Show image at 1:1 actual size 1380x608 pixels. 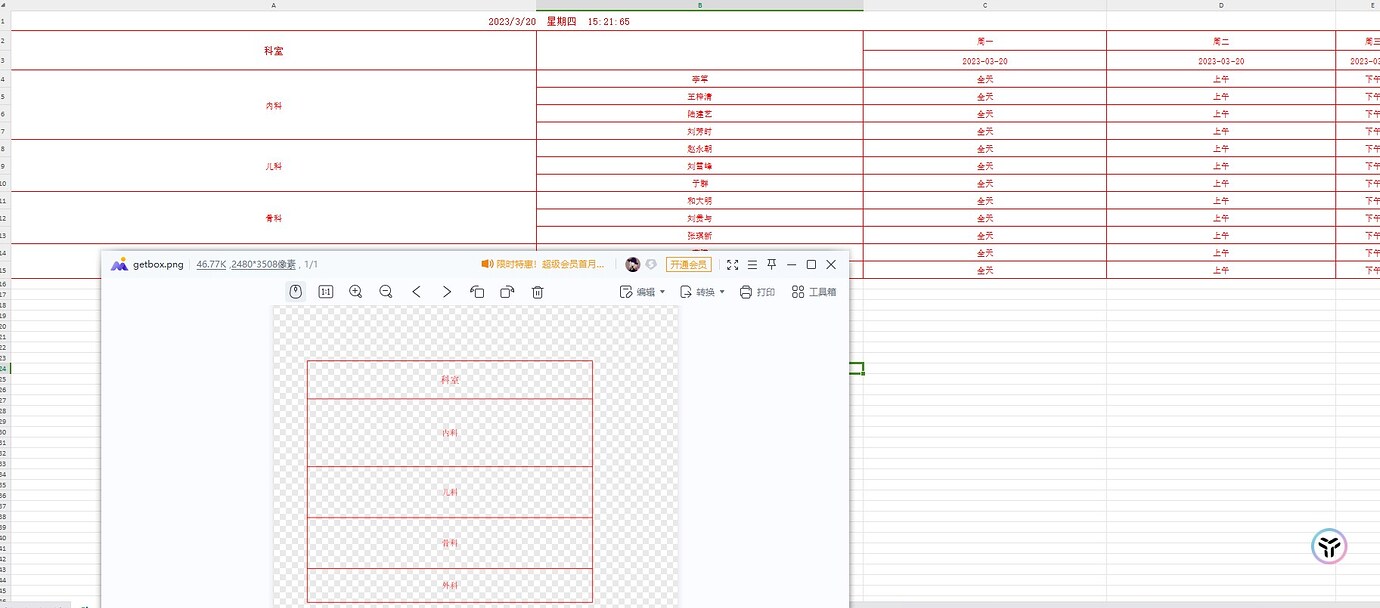point(326,292)
